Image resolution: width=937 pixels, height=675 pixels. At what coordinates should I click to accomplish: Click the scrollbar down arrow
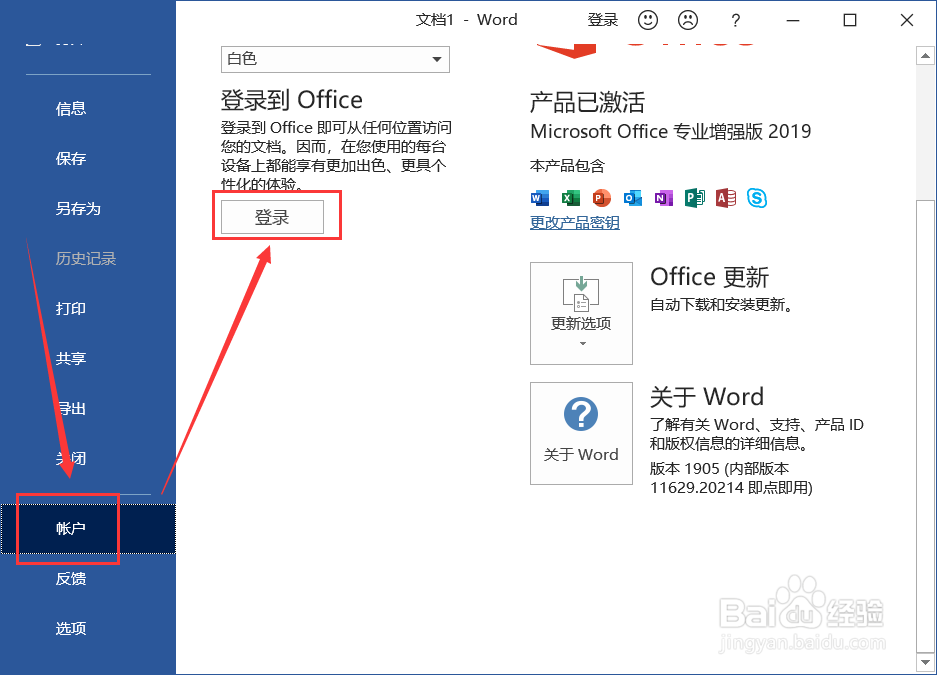925,662
